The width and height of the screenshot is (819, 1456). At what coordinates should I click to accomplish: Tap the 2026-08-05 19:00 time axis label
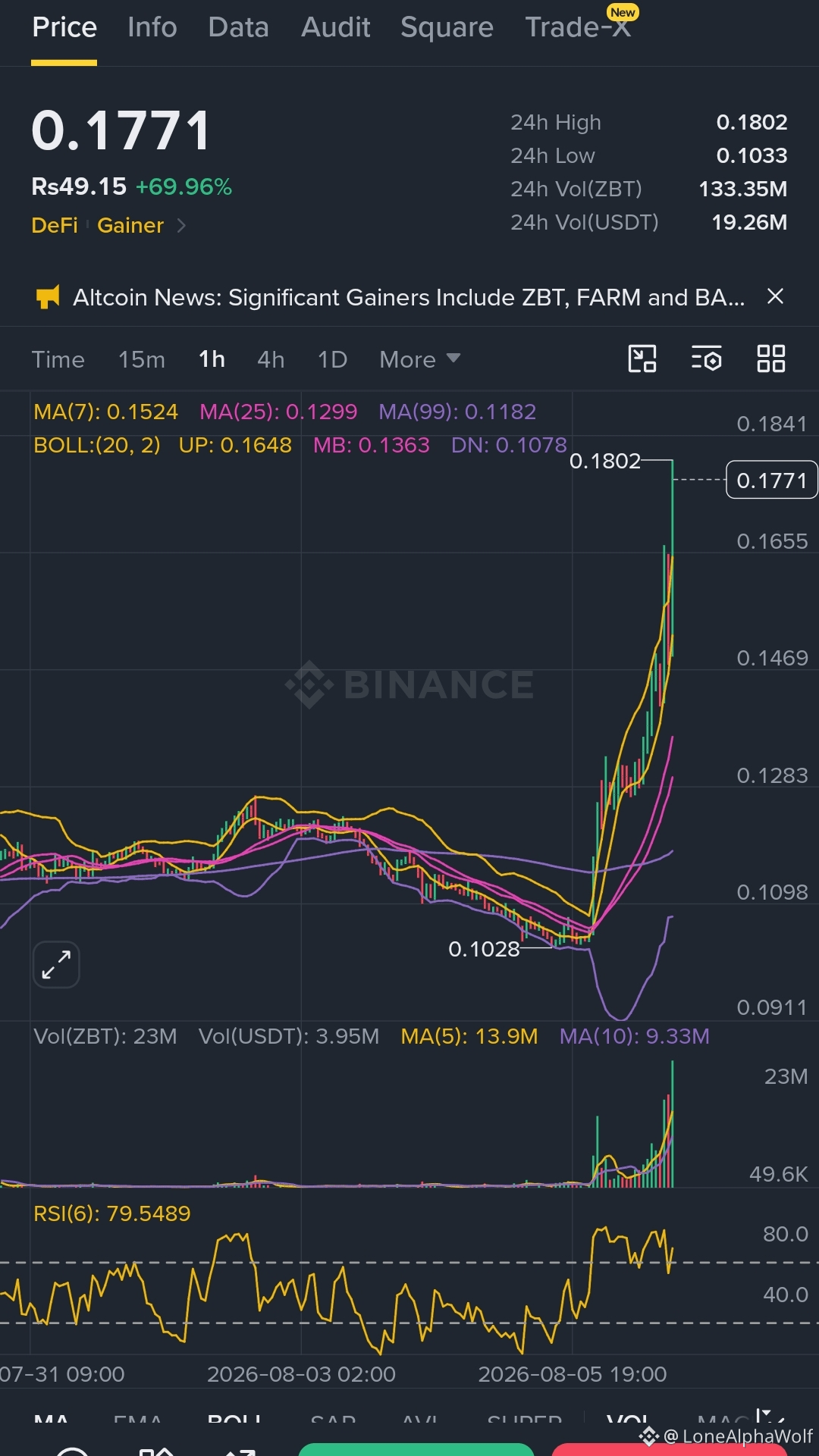573,1374
